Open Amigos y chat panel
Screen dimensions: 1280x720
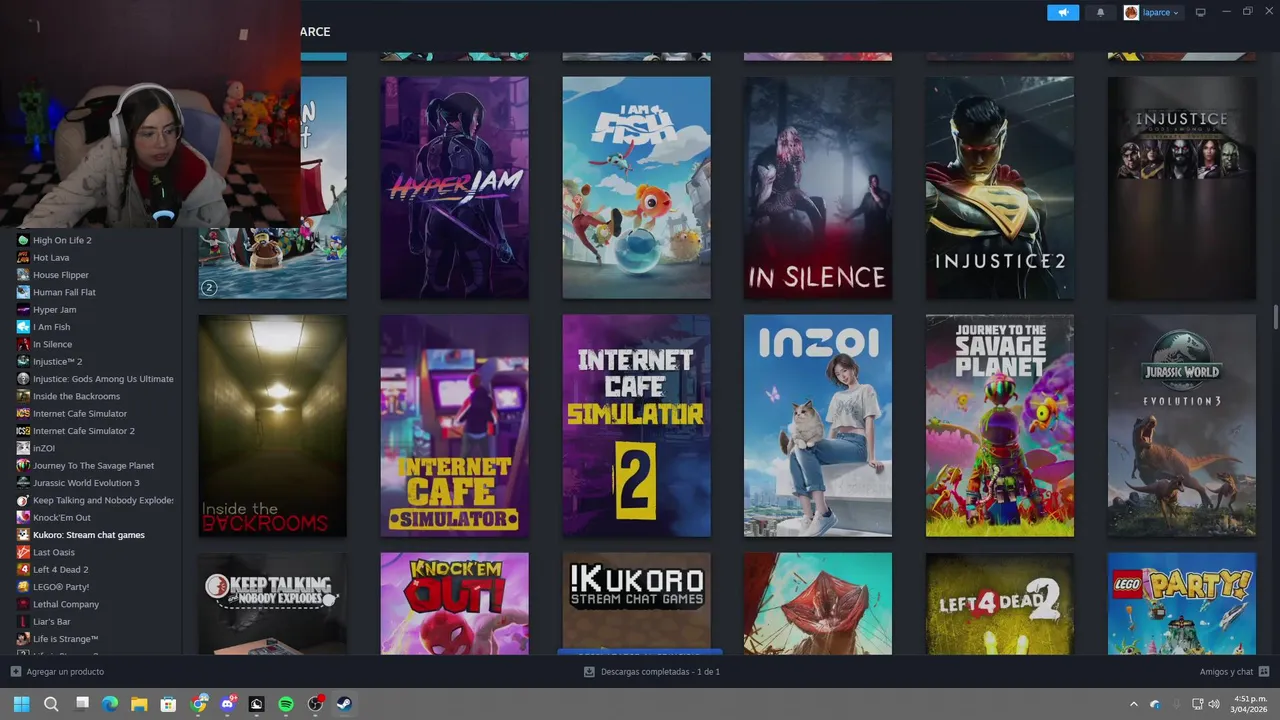1234,672
